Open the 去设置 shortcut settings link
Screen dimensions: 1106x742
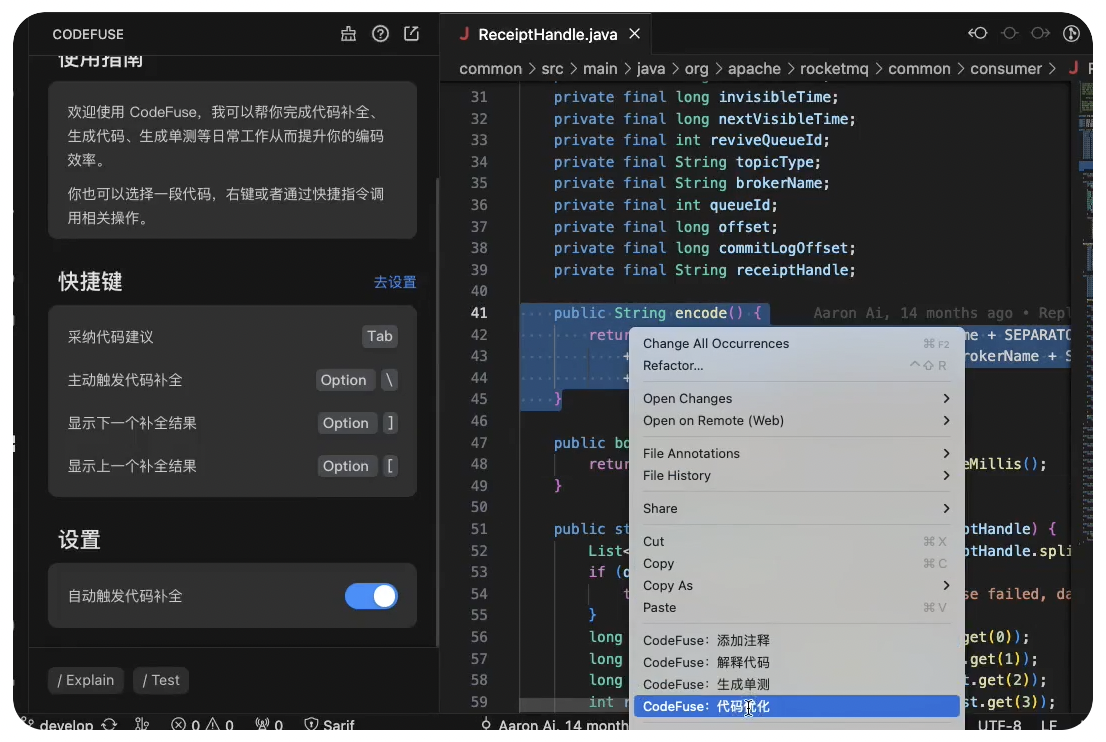(x=395, y=282)
